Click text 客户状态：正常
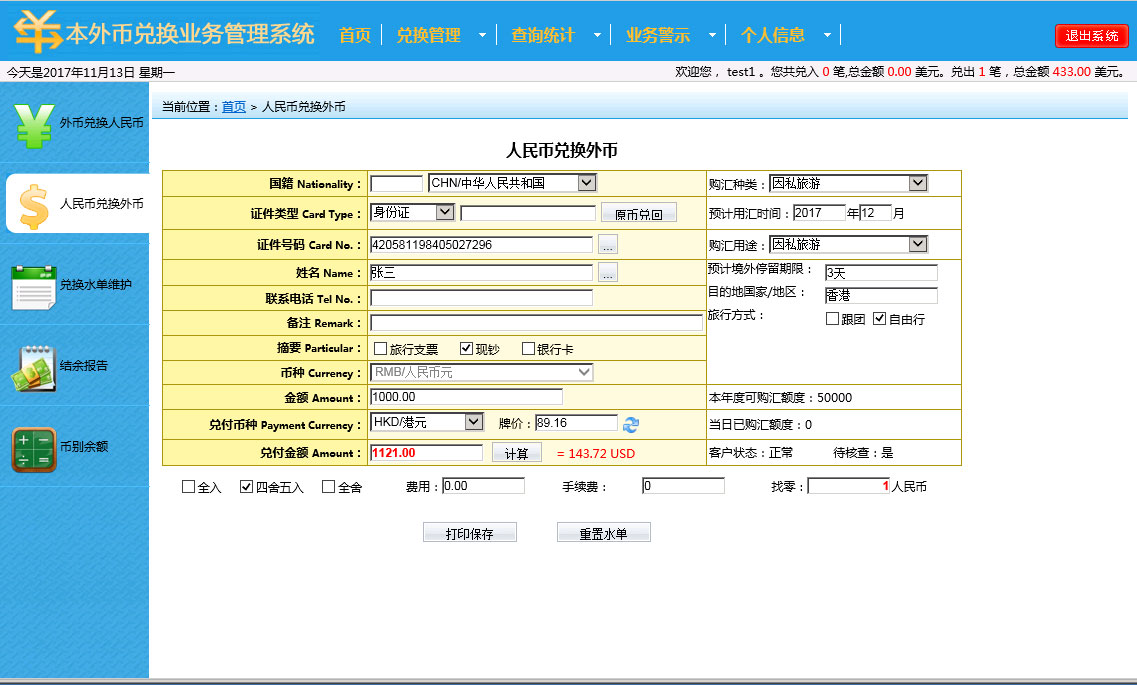1137x685 pixels. [x=751, y=453]
